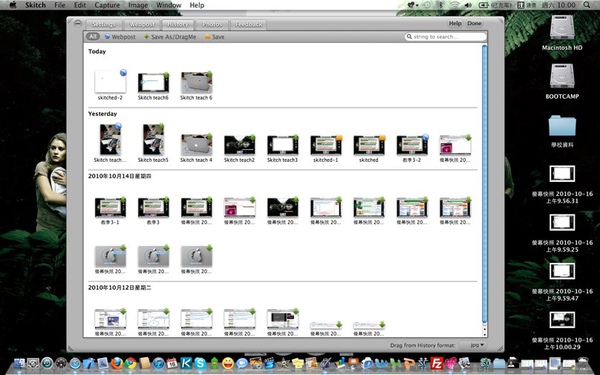This screenshot has height=375, width=600.
Task: Show all history items with the All filter
Action: click(93, 37)
